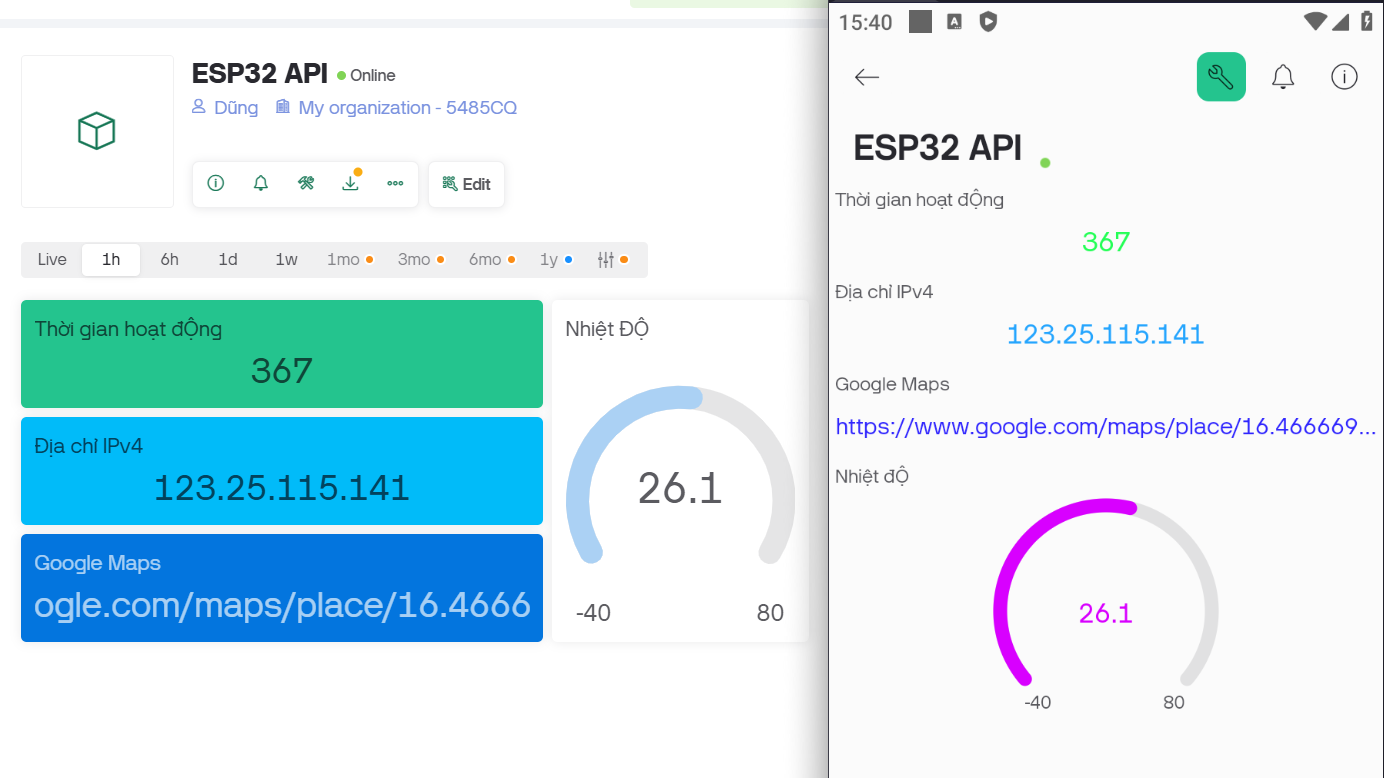
Task: Click the device info icon in web toolbar
Action: 215,183
